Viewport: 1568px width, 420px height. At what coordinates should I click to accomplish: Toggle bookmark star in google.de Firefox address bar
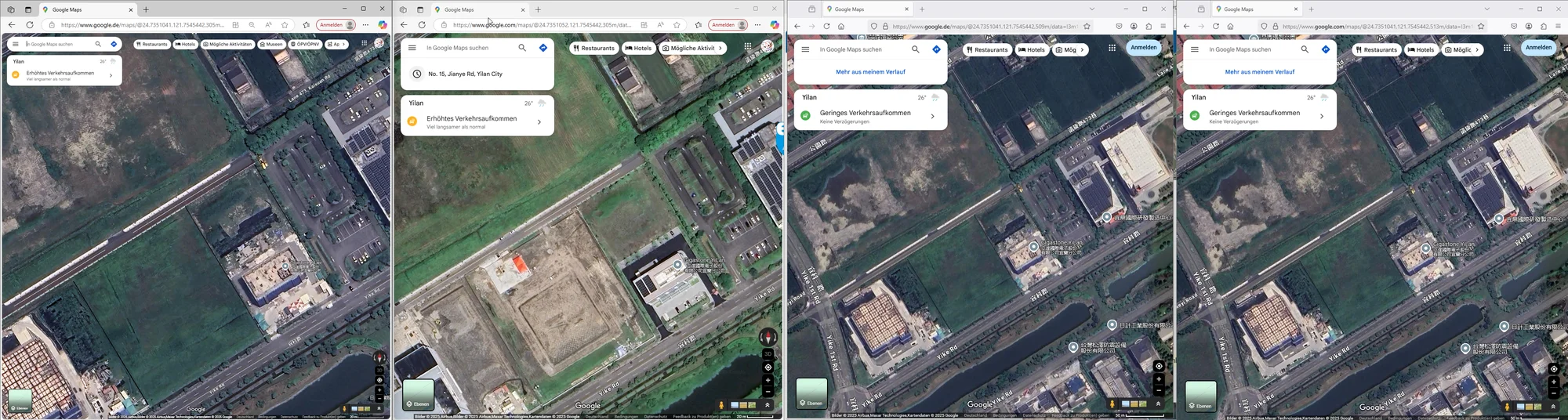tap(1087, 26)
